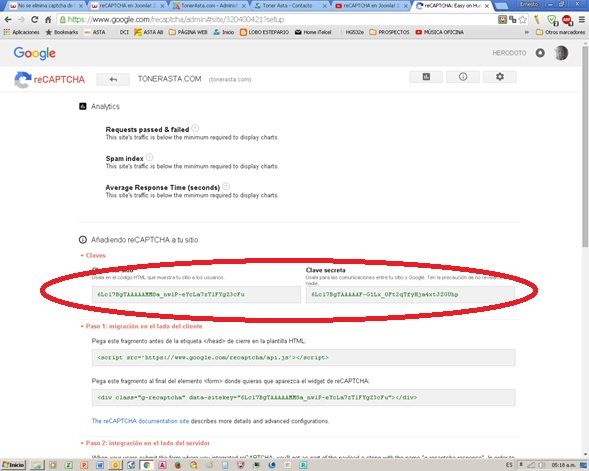Click the Añadiendo reCAPTCHA a tu sitio heading
This screenshot has width=589, height=471.
(x=145, y=240)
